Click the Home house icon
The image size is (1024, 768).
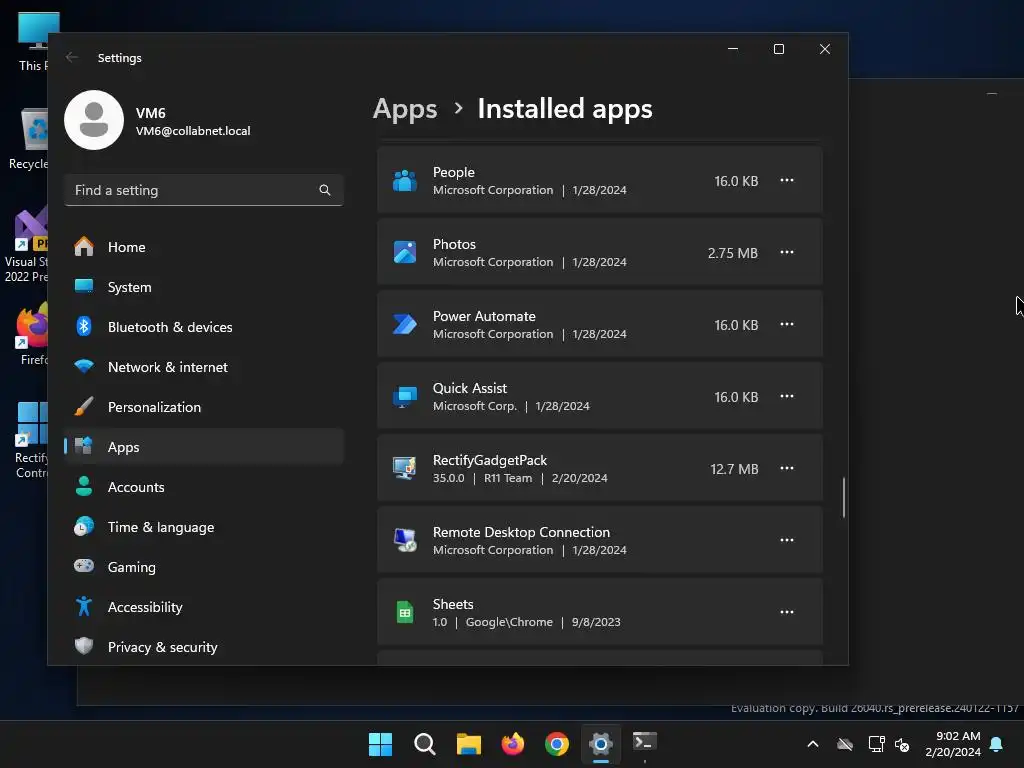pyautogui.click(x=84, y=246)
